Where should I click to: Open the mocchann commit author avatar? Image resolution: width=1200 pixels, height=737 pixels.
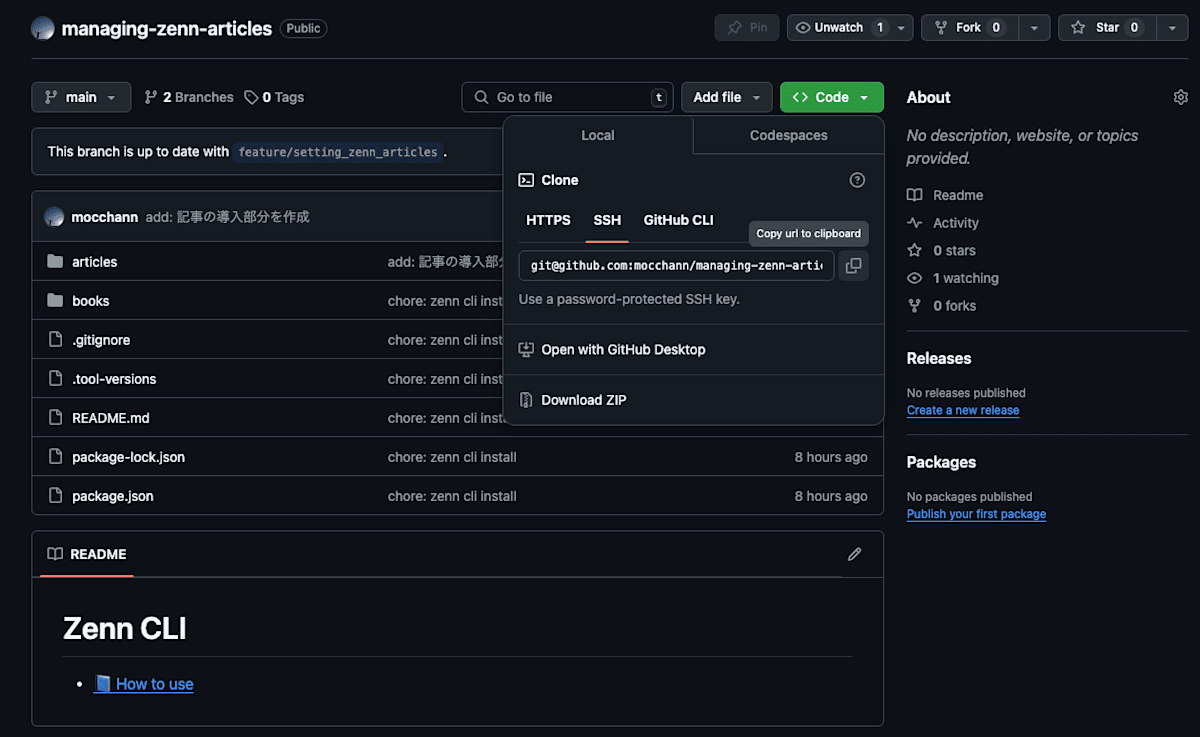tap(54, 216)
